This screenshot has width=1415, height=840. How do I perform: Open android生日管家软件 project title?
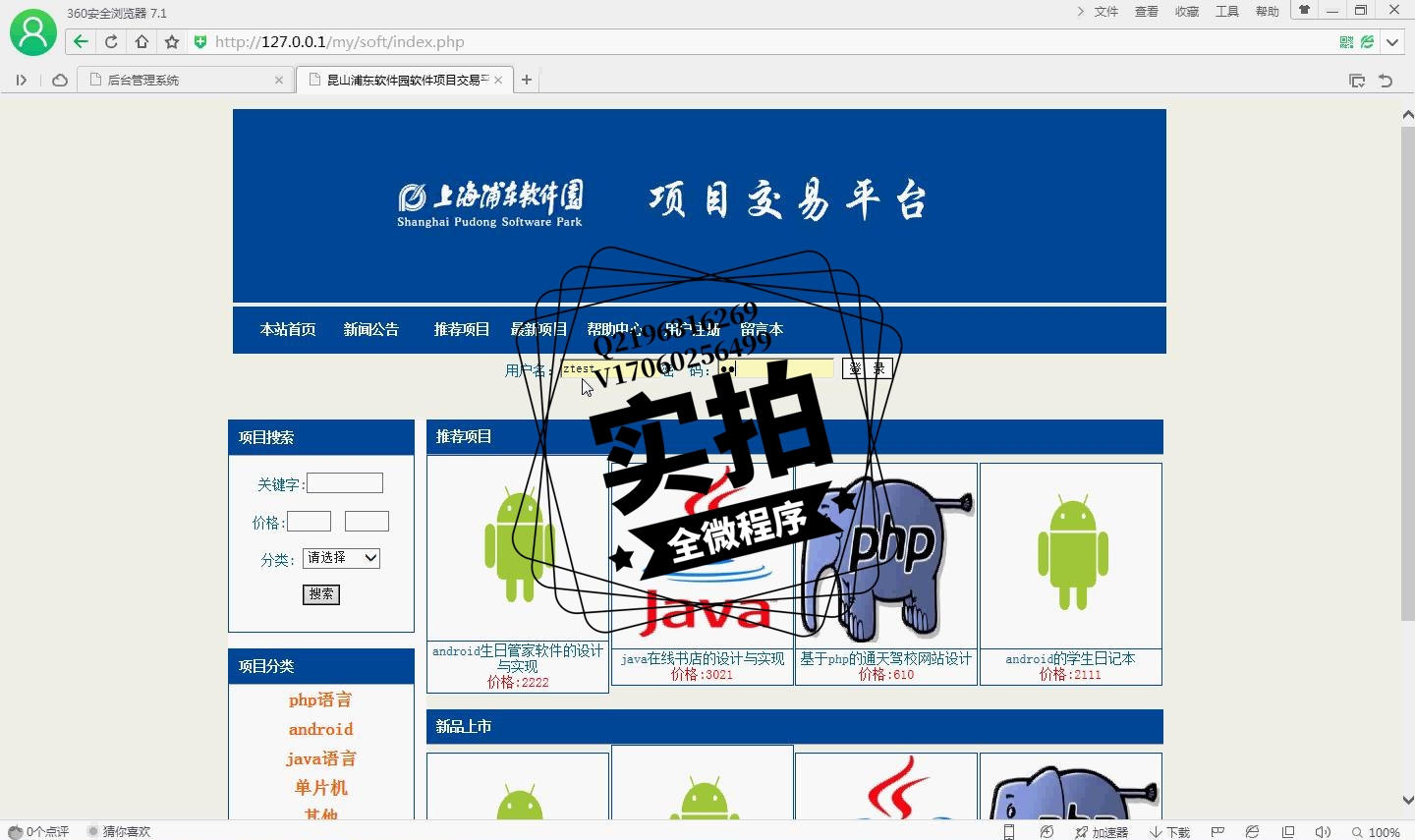coord(518,658)
